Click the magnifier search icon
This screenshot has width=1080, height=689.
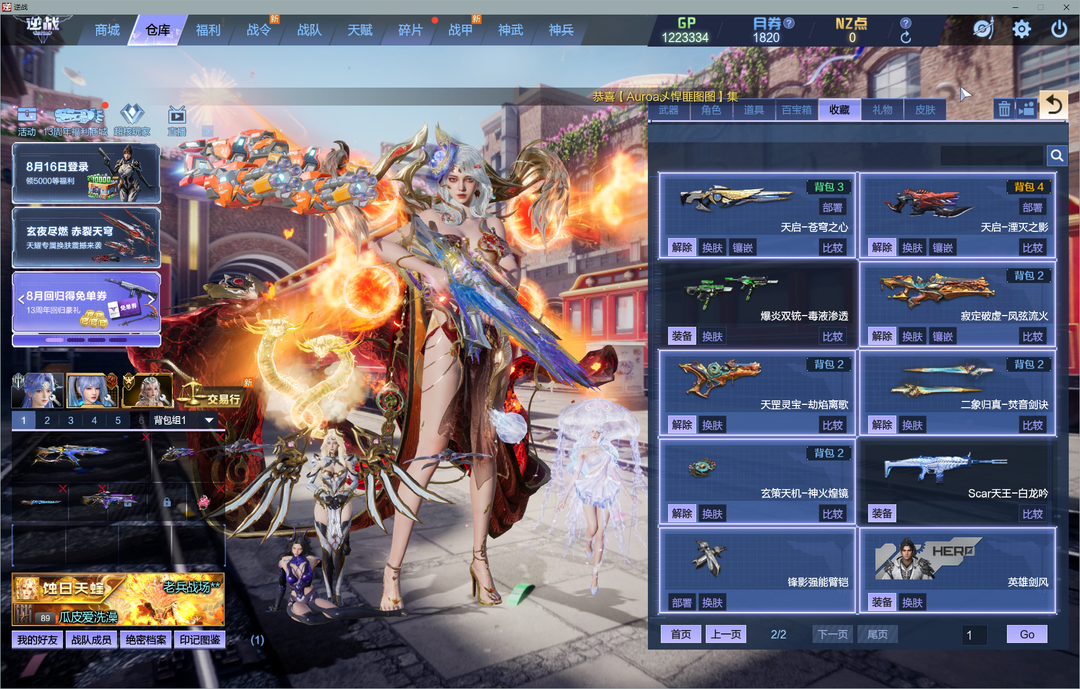1057,156
